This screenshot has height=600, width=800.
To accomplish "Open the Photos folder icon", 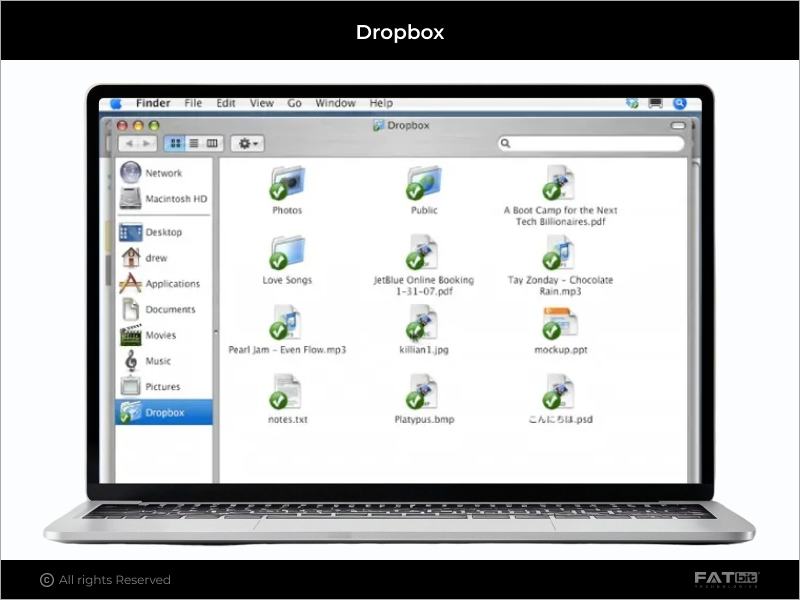I will tap(287, 183).
